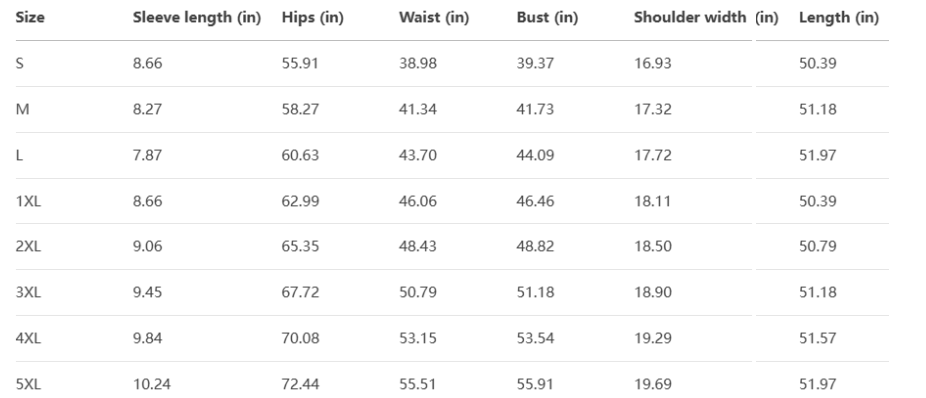Click the 5XL size label
This screenshot has width=926, height=398.
coord(28,384)
